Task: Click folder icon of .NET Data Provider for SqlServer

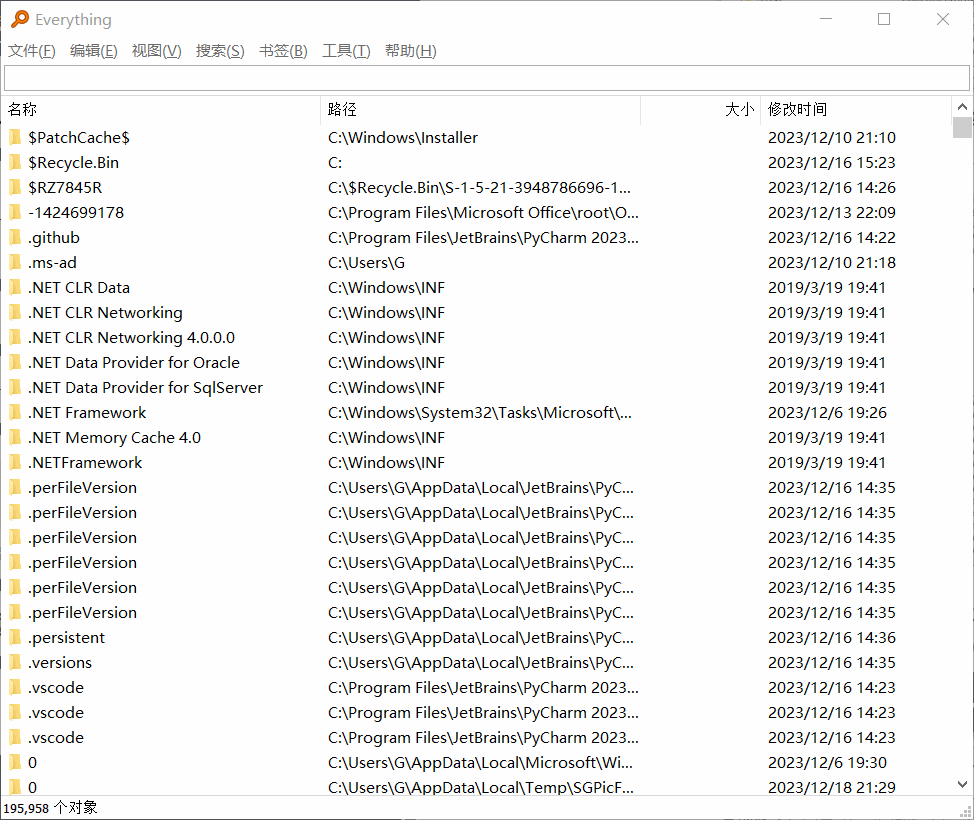Action: (x=16, y=388)
